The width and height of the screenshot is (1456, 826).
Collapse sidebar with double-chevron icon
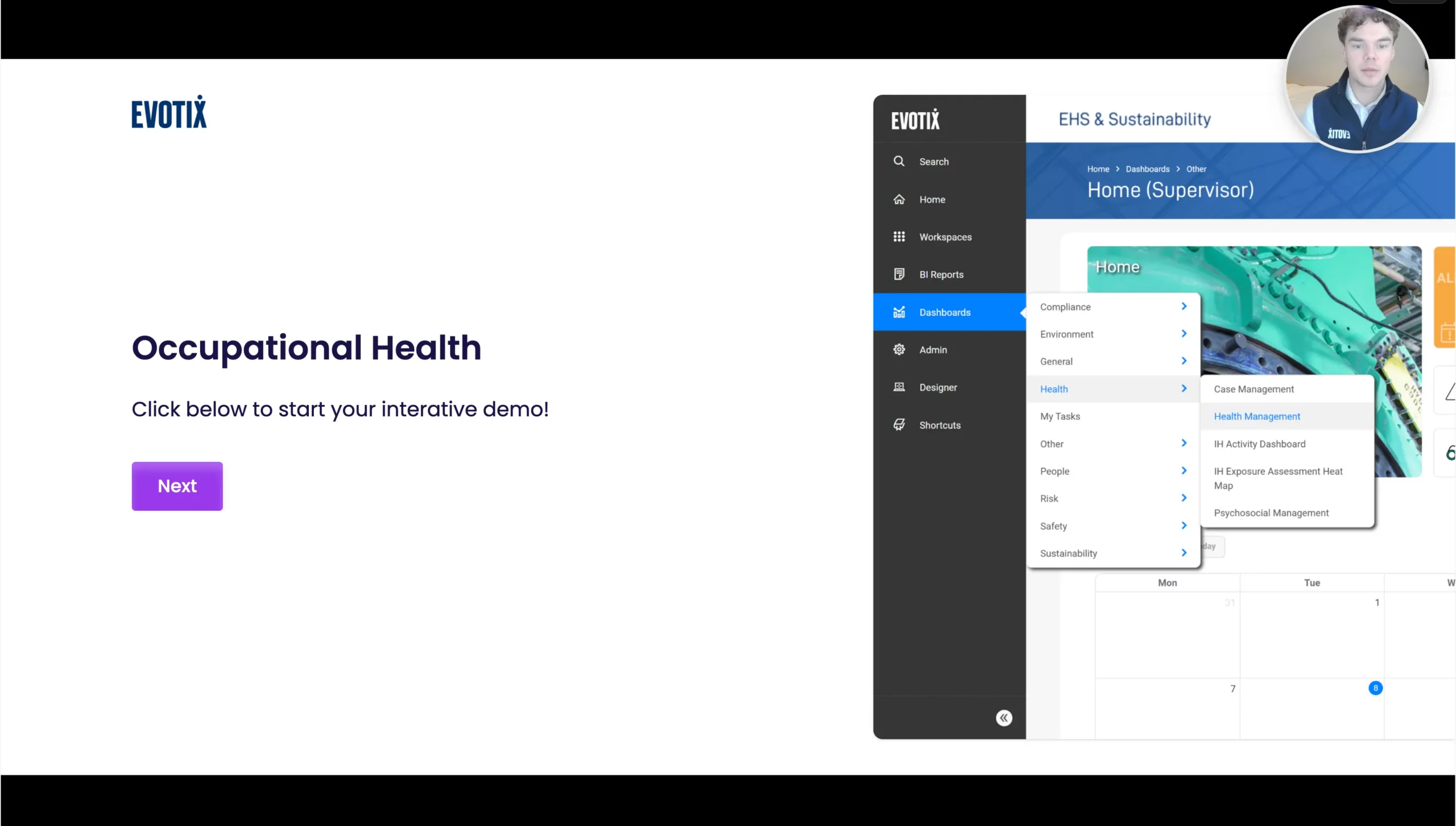coord(1004,718)
